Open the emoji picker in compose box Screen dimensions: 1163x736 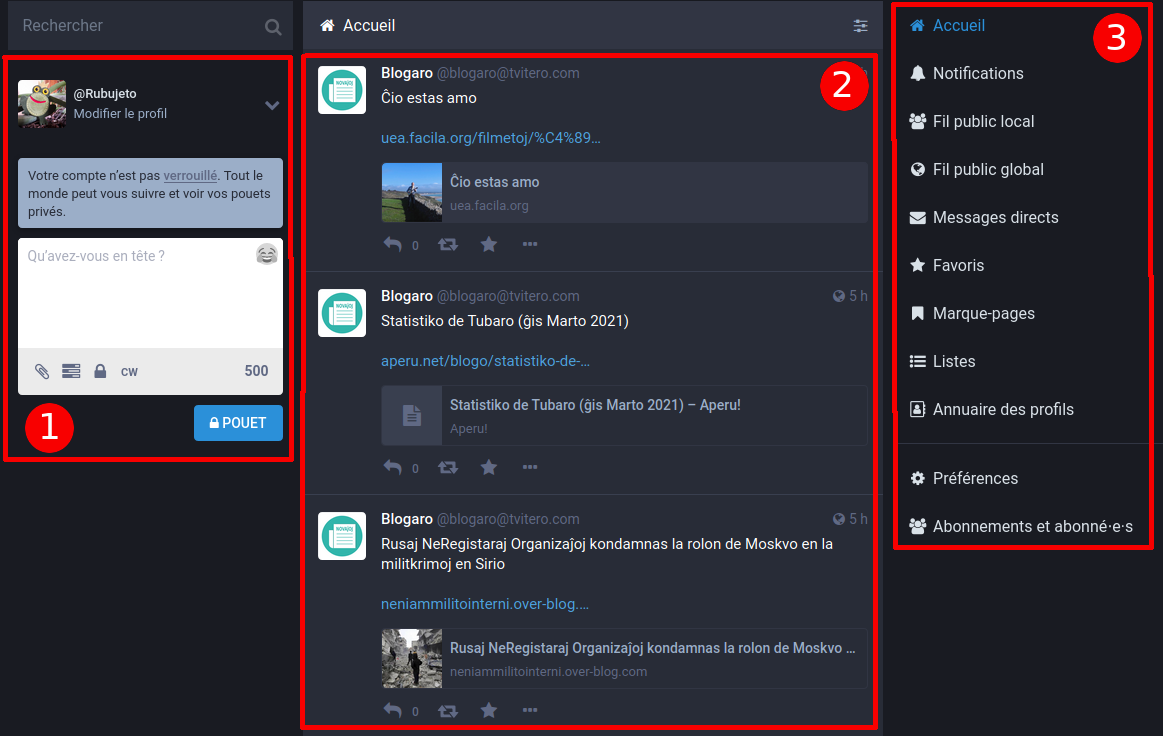[x=266, y=255]
